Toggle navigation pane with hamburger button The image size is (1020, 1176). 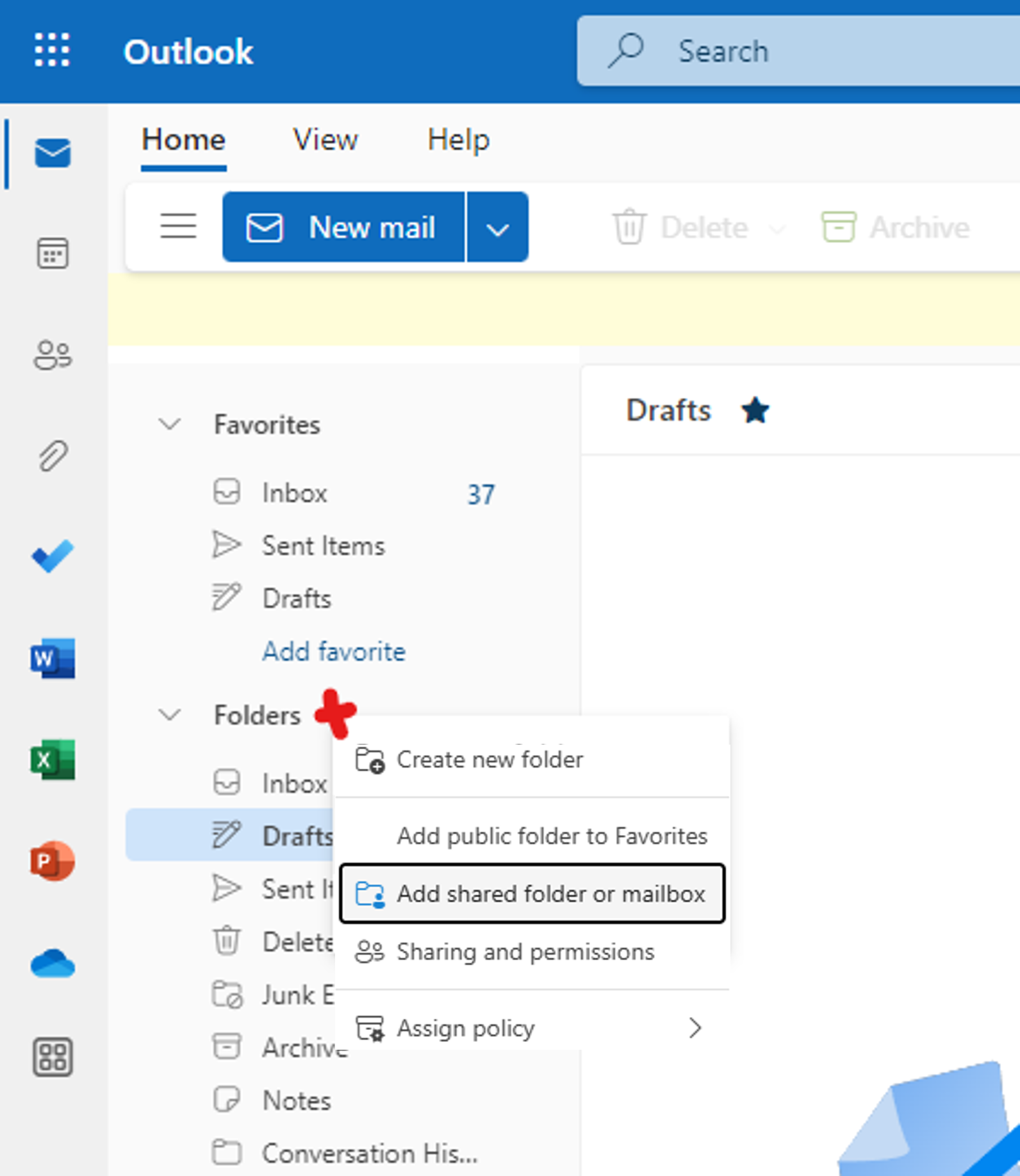[178, 226]
